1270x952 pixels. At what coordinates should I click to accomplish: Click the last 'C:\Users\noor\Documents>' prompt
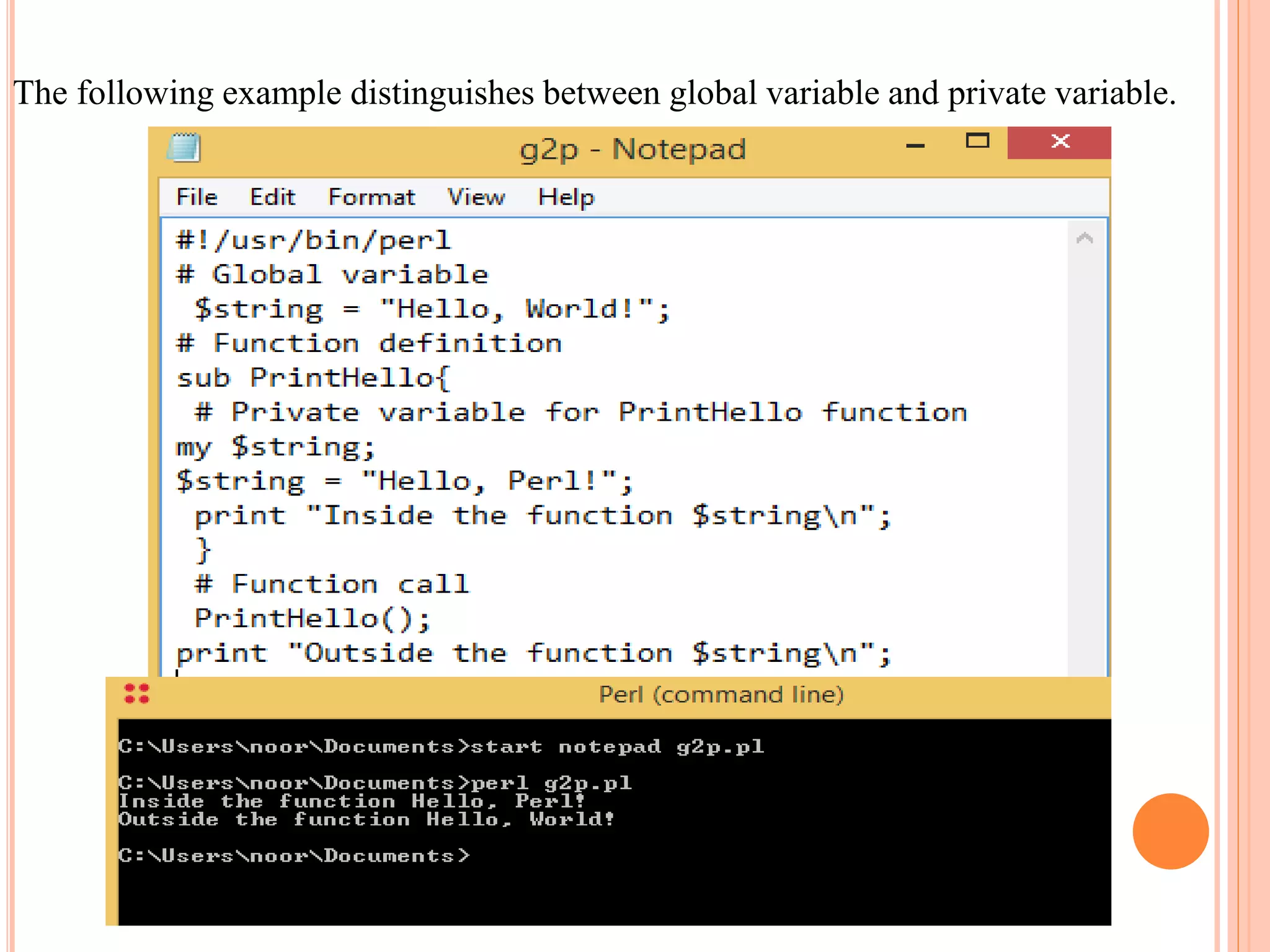pyautogui.click(x=294, y=855)
